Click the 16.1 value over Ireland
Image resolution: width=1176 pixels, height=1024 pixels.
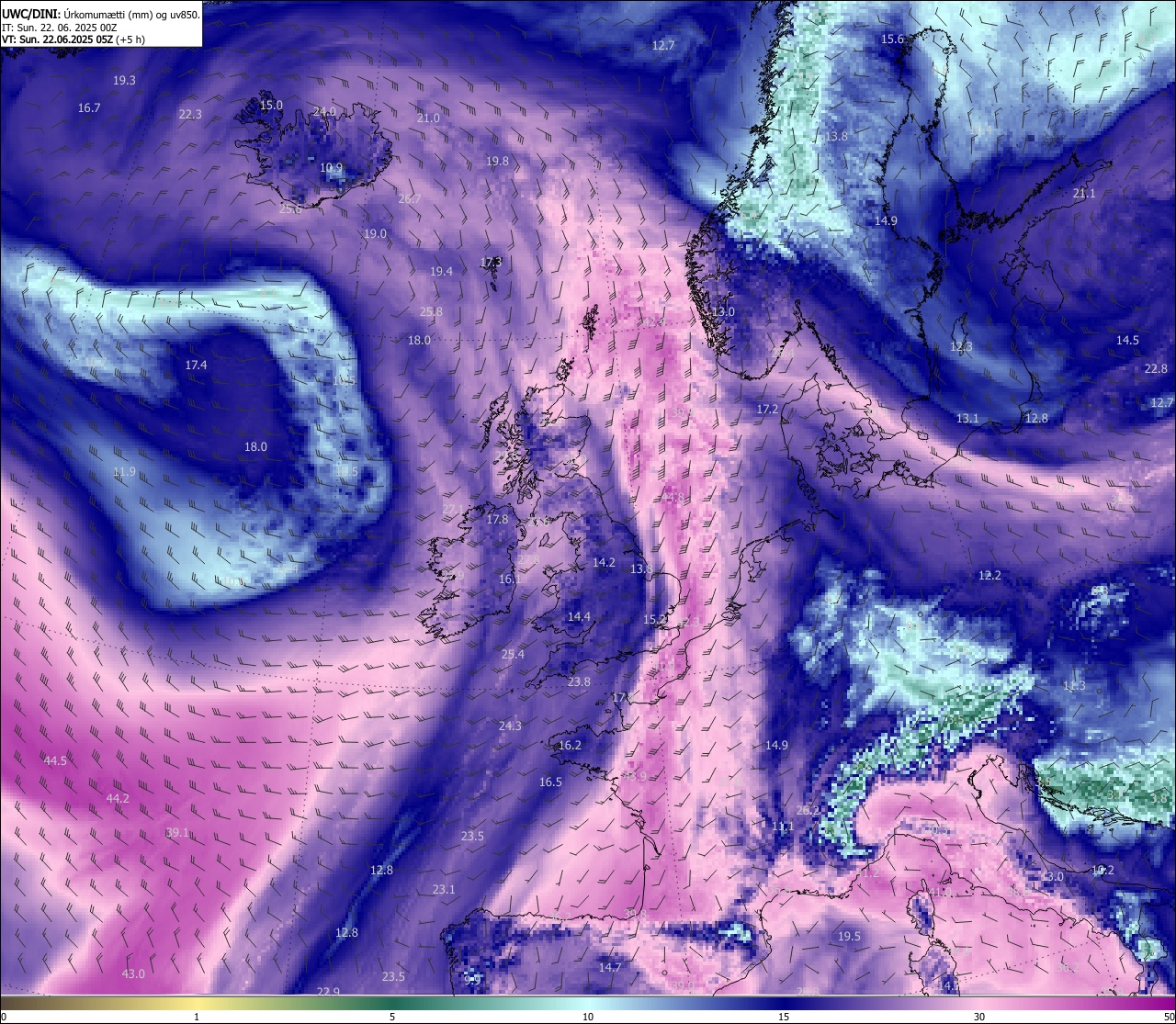pyautogui.click(x=510, y=580)
